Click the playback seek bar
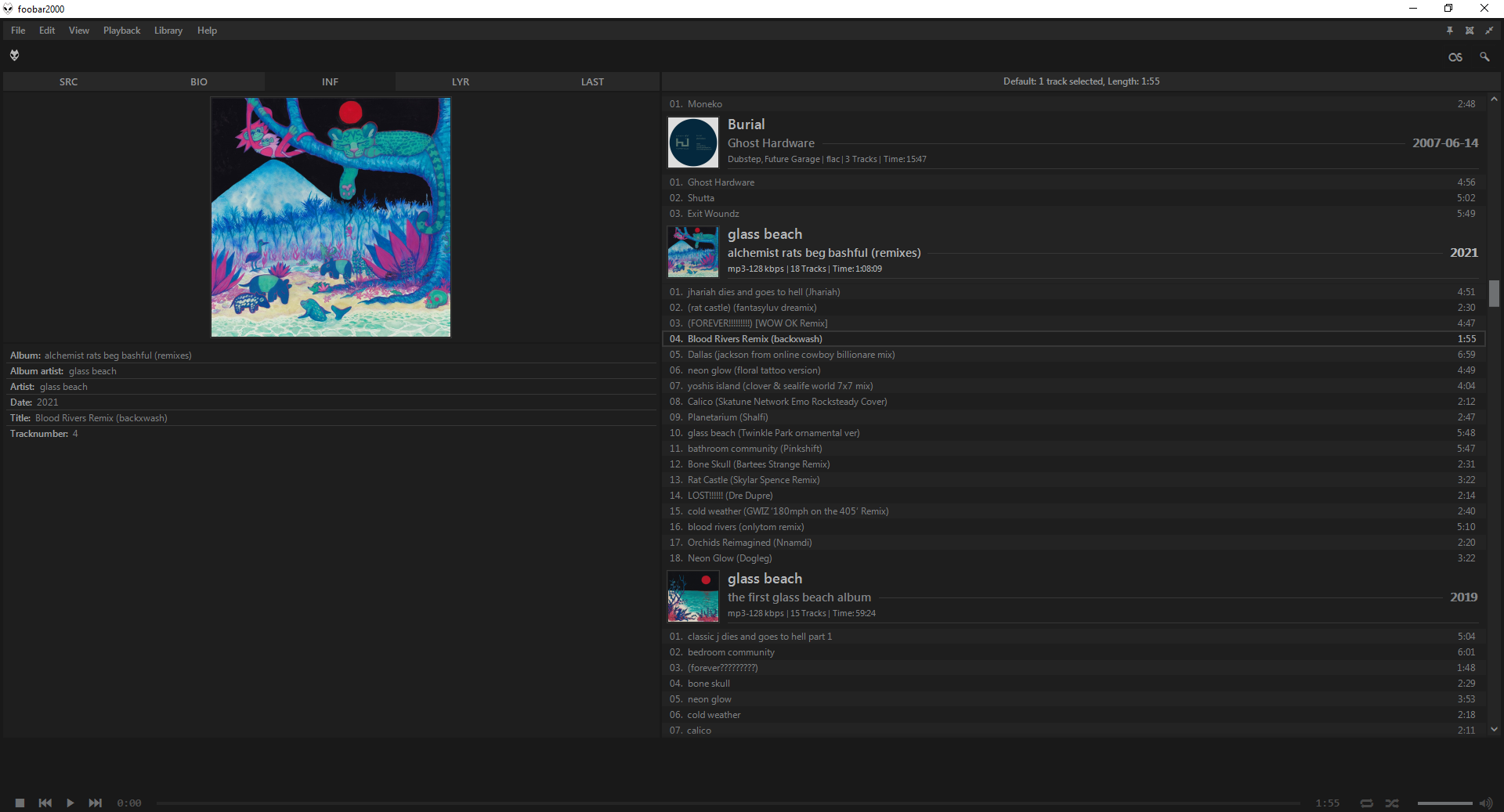This screenshot has width=1504, height=812. point(728,803)
